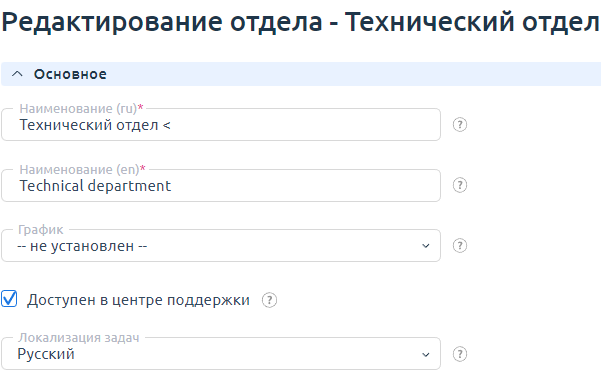601x379 pixels.
Task: Open Локализация задач dropdown set to Русский
Action: point(221,354)
